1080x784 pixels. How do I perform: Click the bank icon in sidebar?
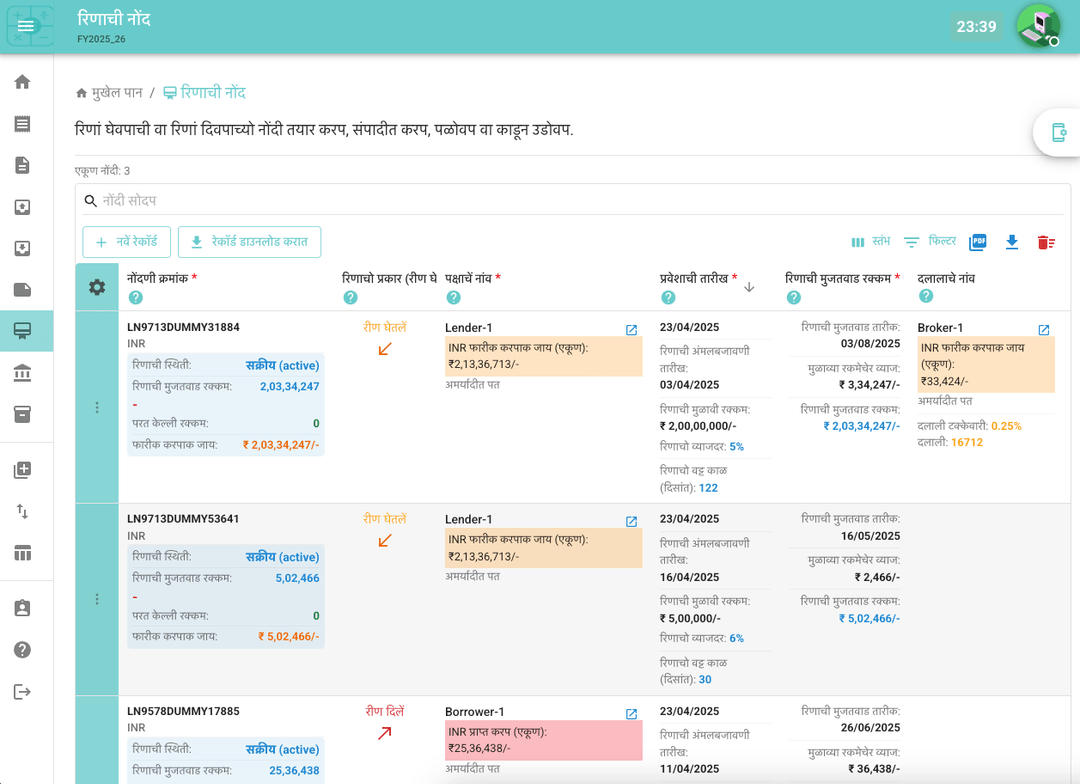tap(22, 372)
